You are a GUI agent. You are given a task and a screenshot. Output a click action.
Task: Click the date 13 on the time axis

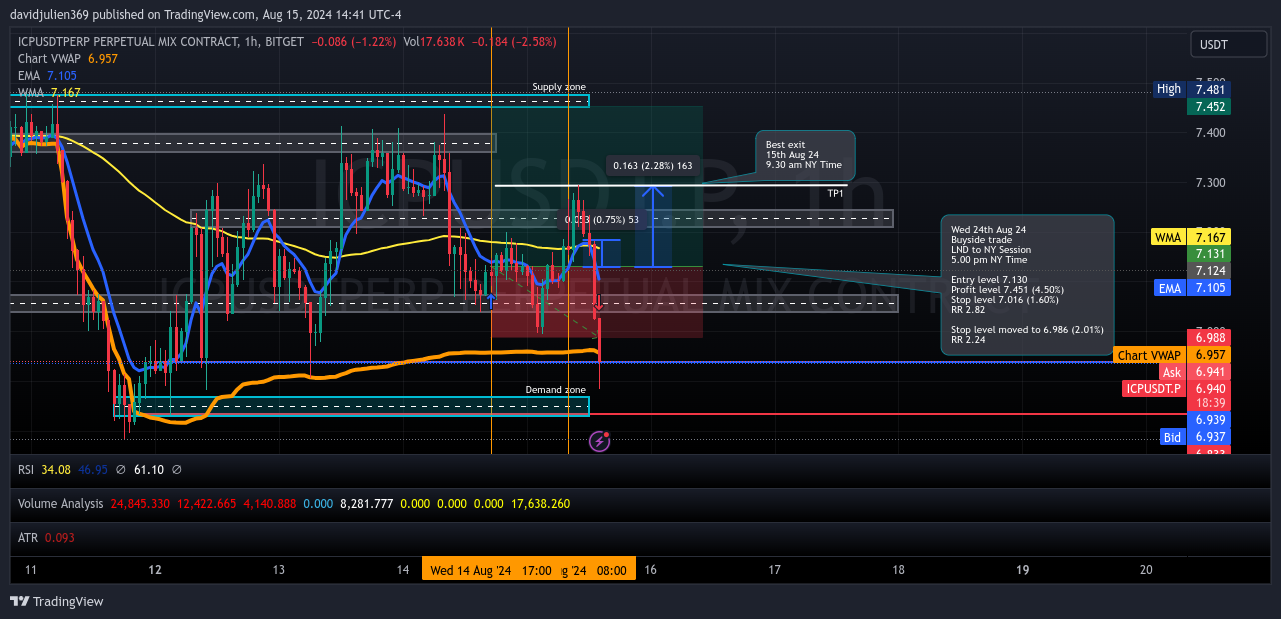[278, 569]
